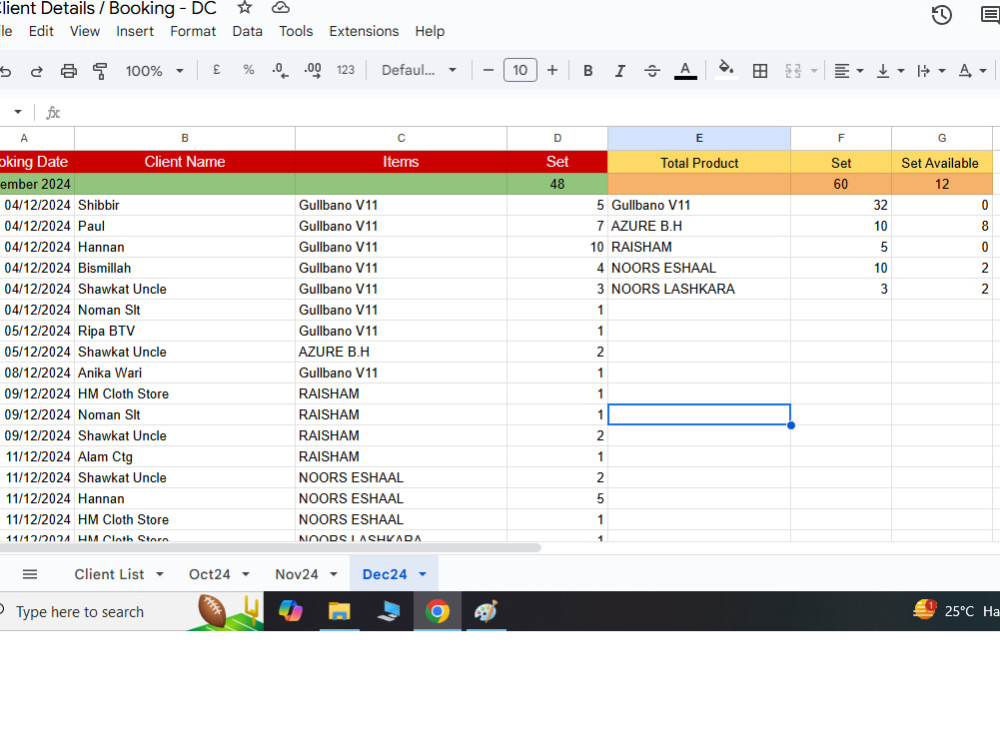1000x750 pixels.
Task: Open the borders menu
Action: (760, 71)
